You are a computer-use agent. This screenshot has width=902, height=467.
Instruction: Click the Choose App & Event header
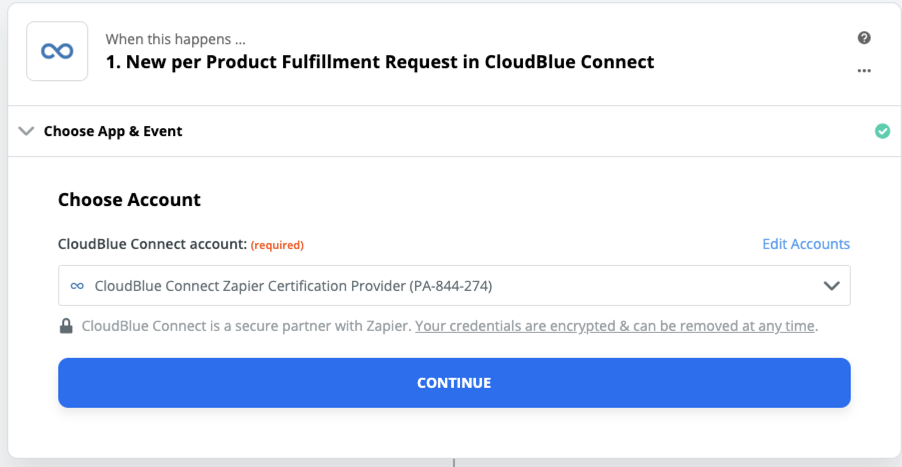[113, 131]
